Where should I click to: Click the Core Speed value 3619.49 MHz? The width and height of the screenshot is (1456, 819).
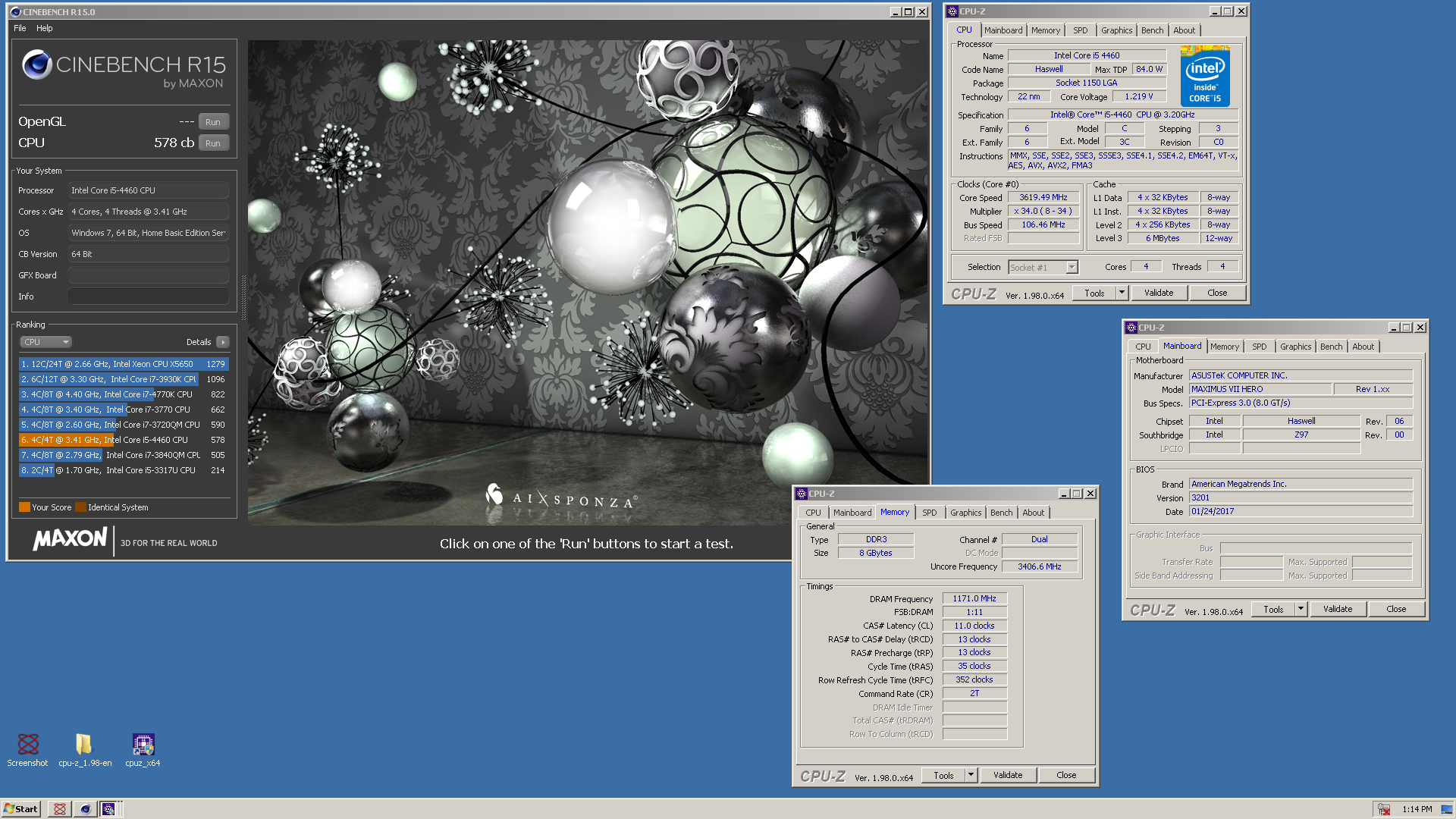[x=1043, y=198]
